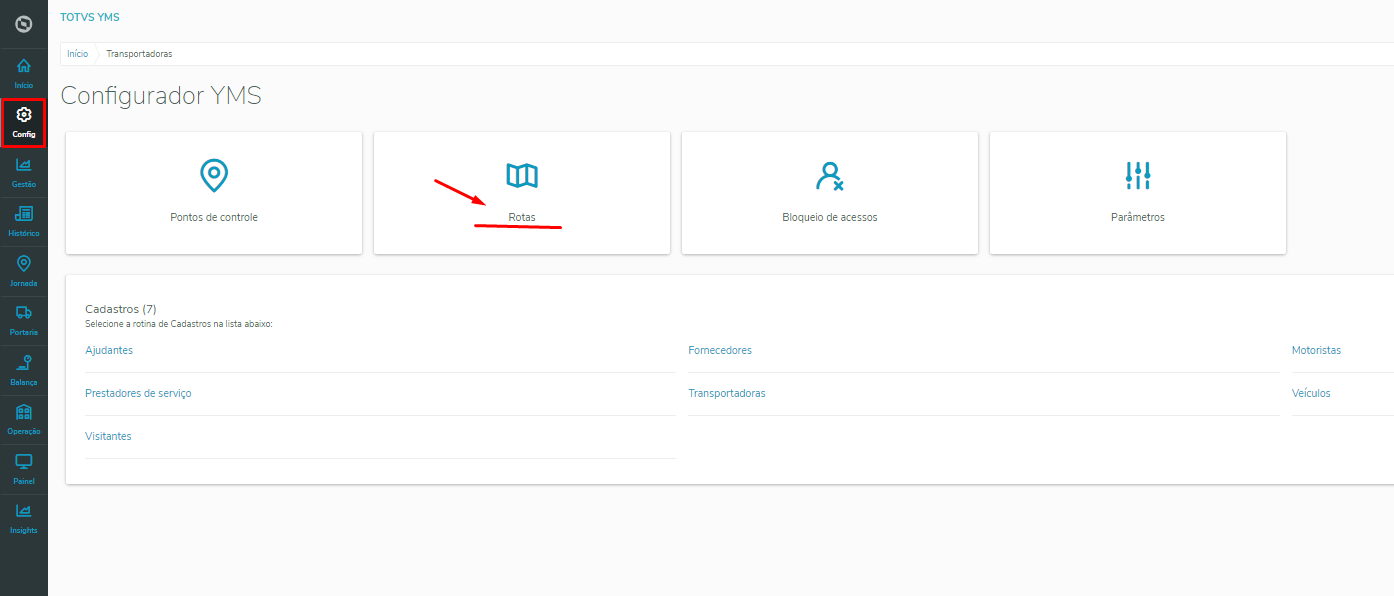Go to Início in the breadcrumb

[x=77, y=54]
